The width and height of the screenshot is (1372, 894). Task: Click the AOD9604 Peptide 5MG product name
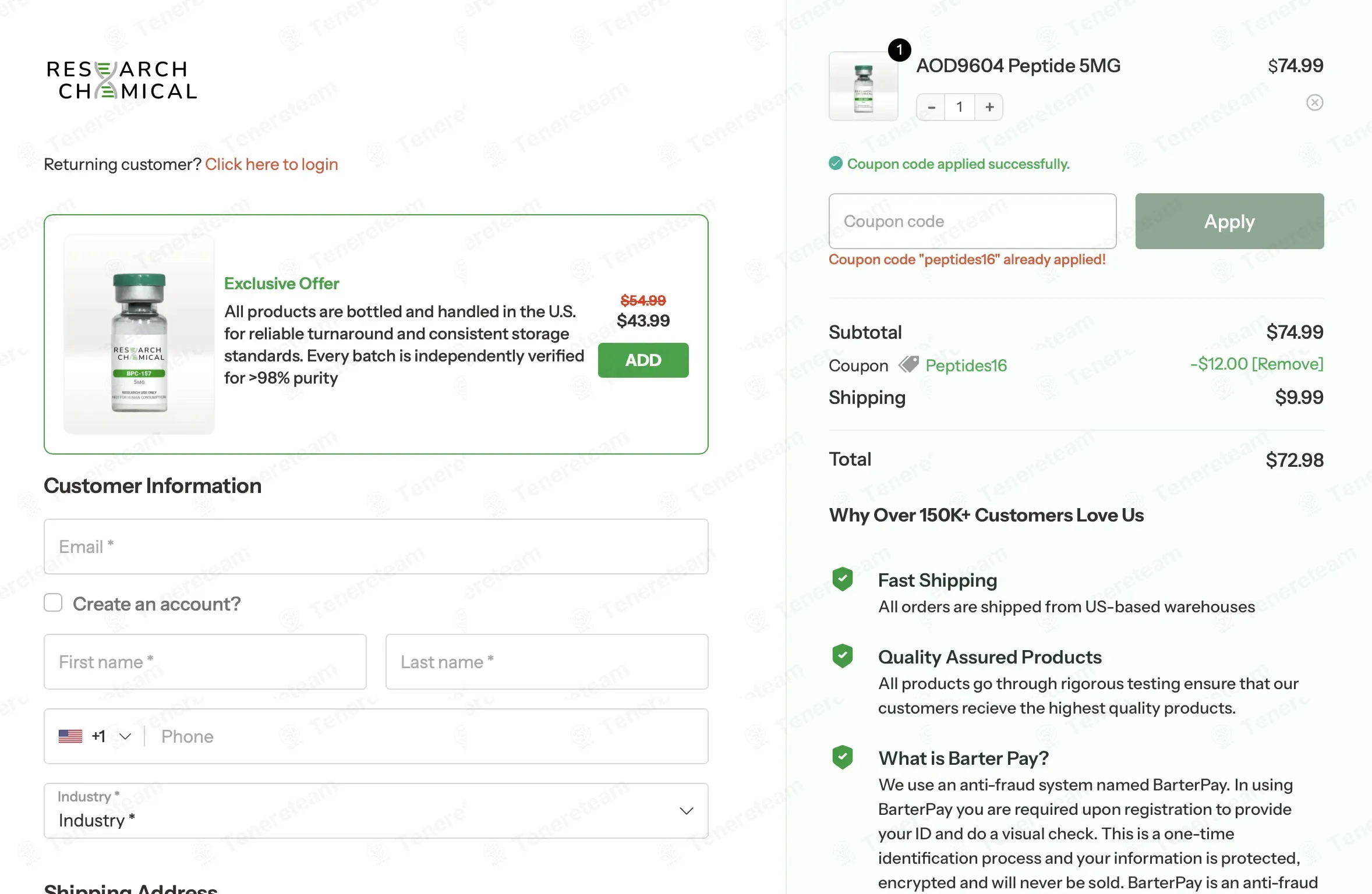pos(1019,66)
